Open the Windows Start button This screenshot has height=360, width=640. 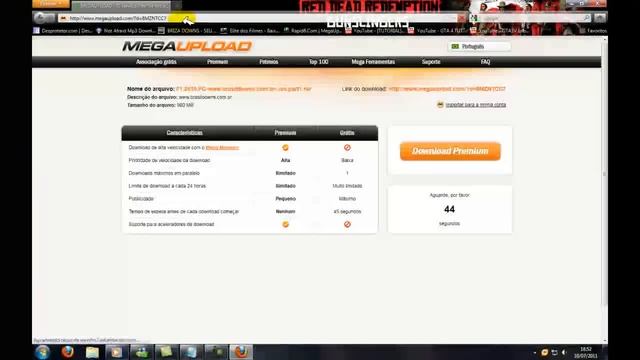(42, 352)
